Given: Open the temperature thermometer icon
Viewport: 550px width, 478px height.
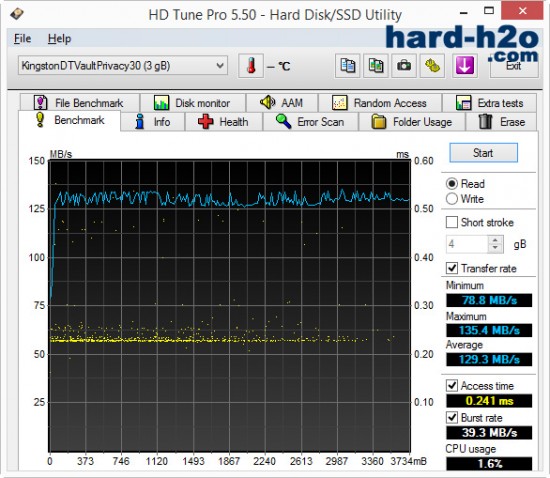Looking at the screenshot, I should [x=251, y=66].
